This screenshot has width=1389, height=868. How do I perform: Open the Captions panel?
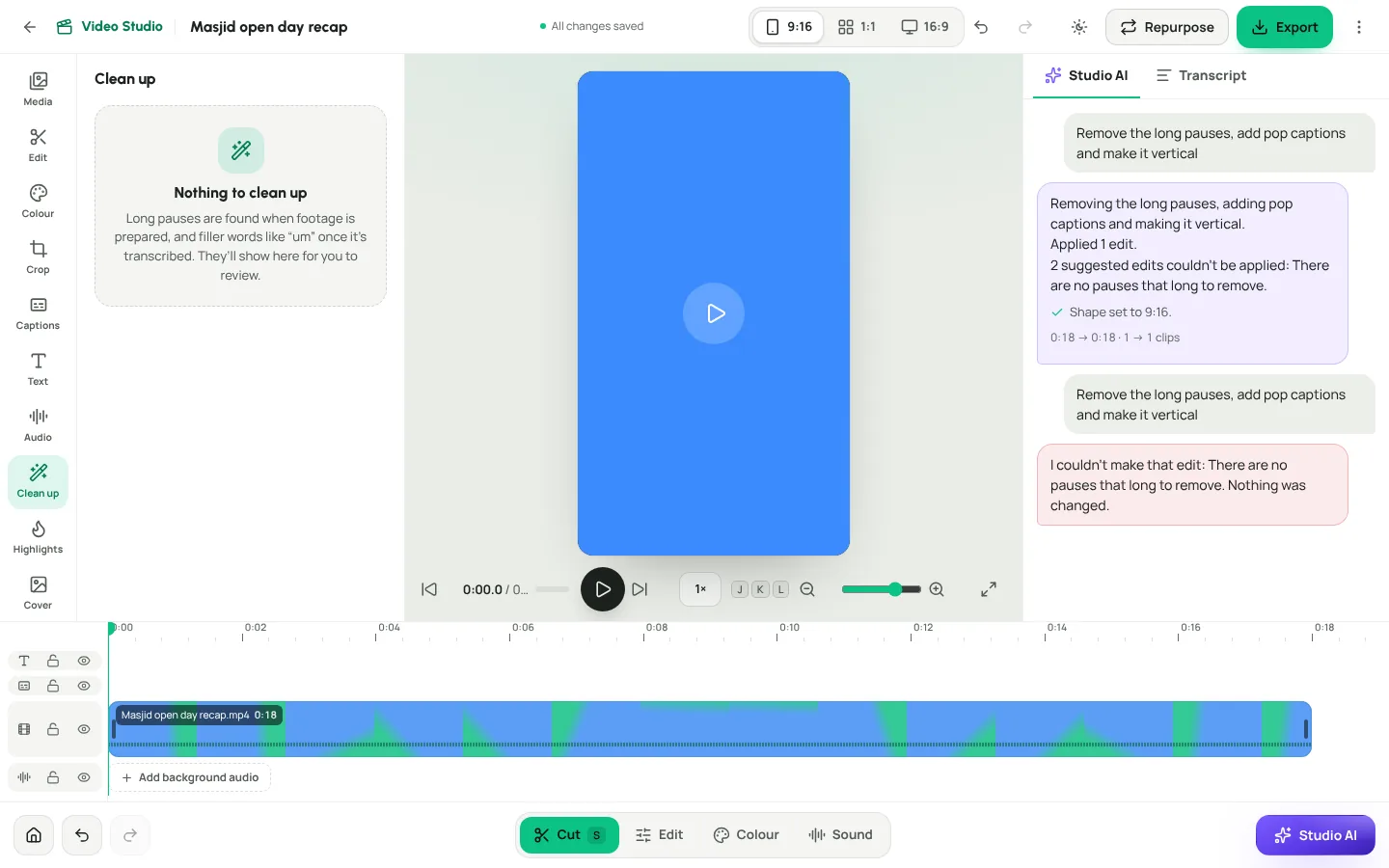click(38, 312)
